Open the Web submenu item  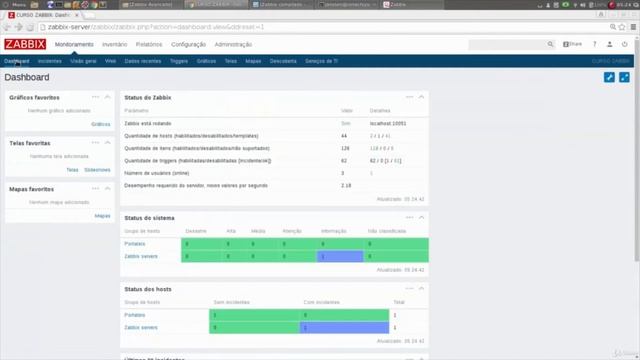point(110,61)
